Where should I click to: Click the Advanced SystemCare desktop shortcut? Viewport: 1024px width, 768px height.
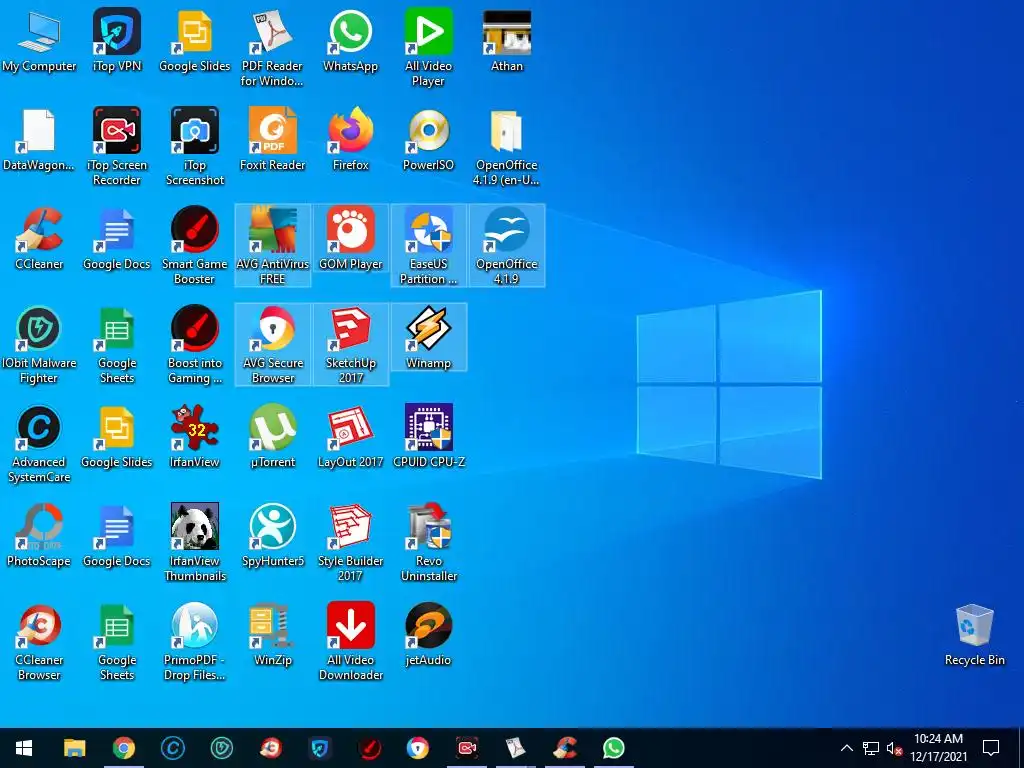click(x=39, y=445)
